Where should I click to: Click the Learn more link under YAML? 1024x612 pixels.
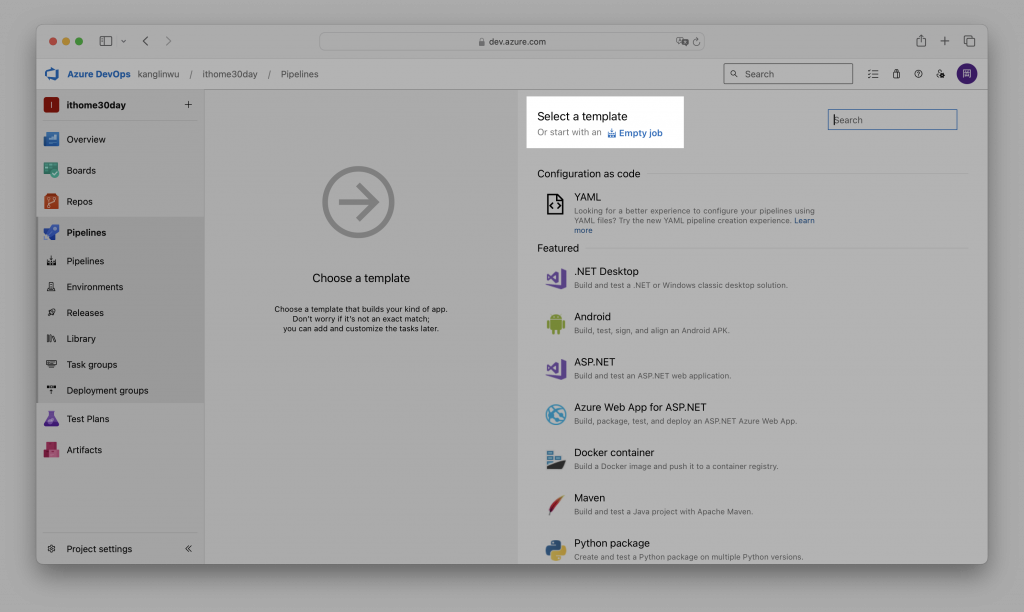[804, 221]
